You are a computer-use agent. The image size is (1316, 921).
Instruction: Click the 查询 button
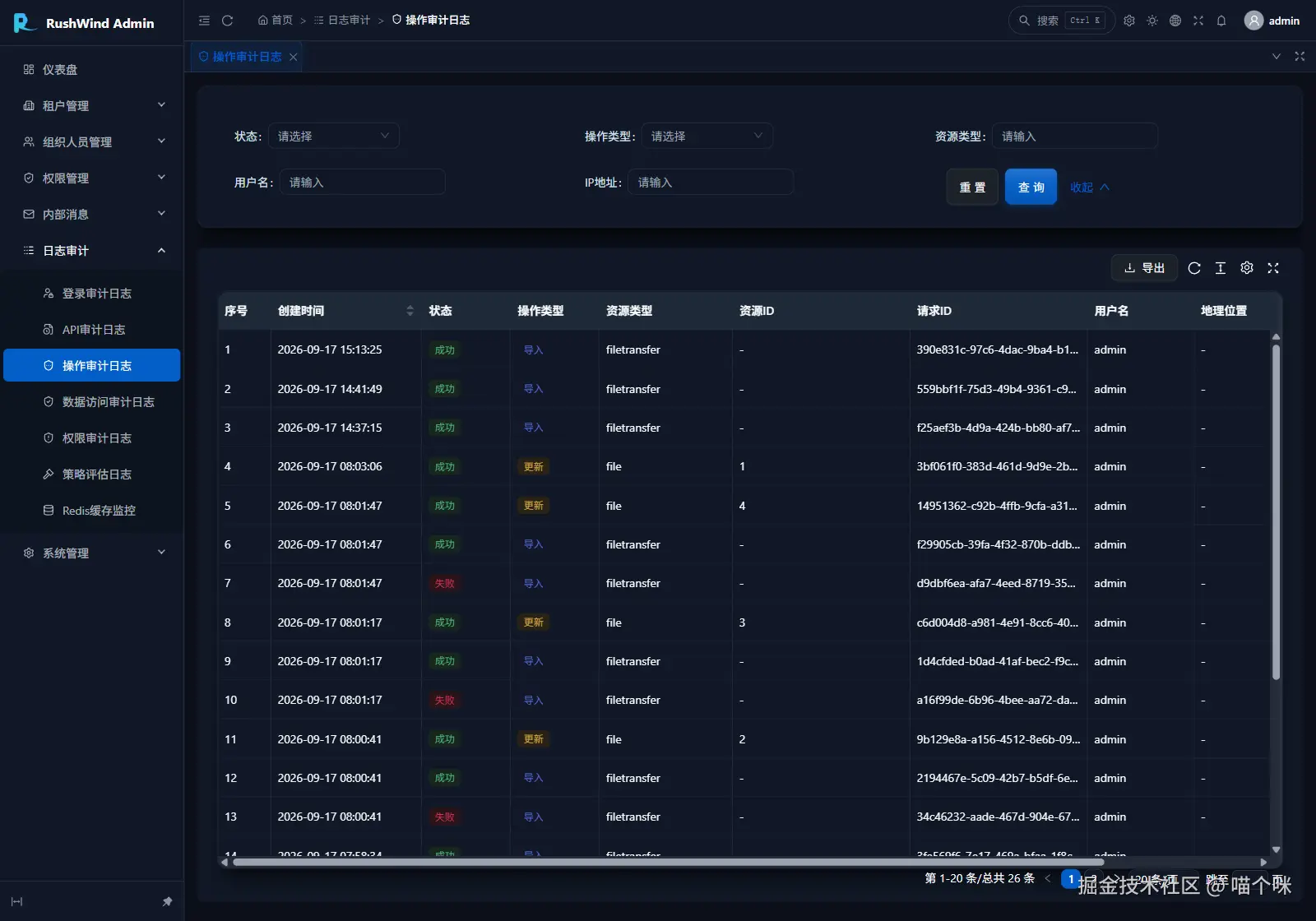1031,187
